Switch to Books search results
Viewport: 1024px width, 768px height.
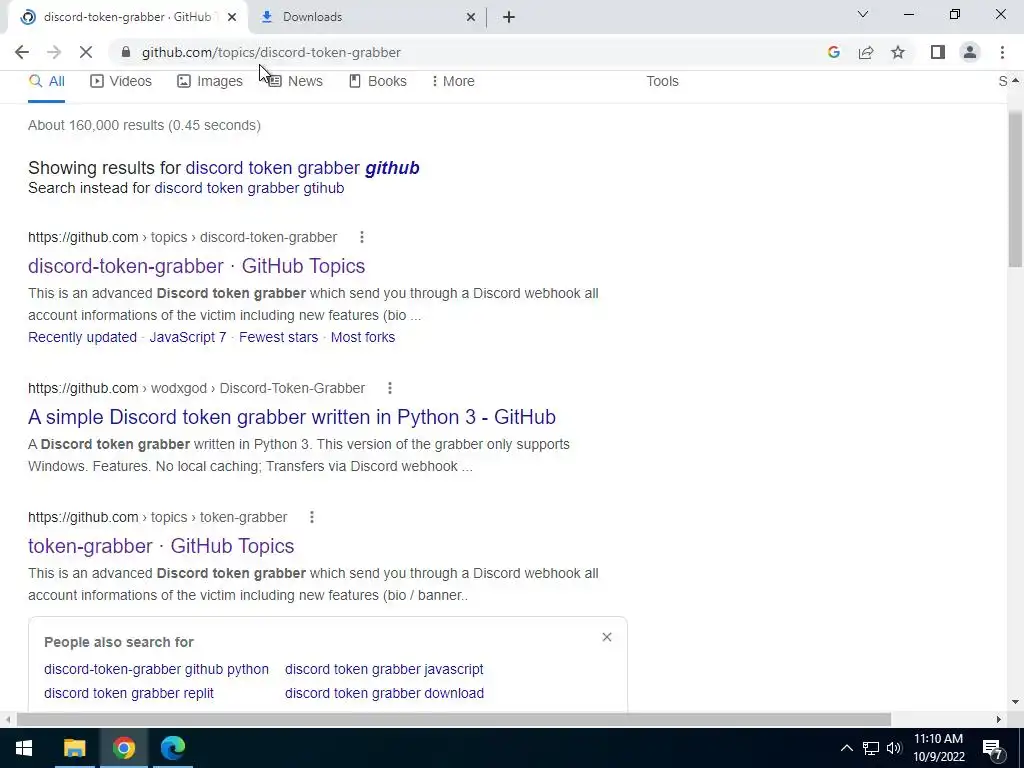[377, 81]
